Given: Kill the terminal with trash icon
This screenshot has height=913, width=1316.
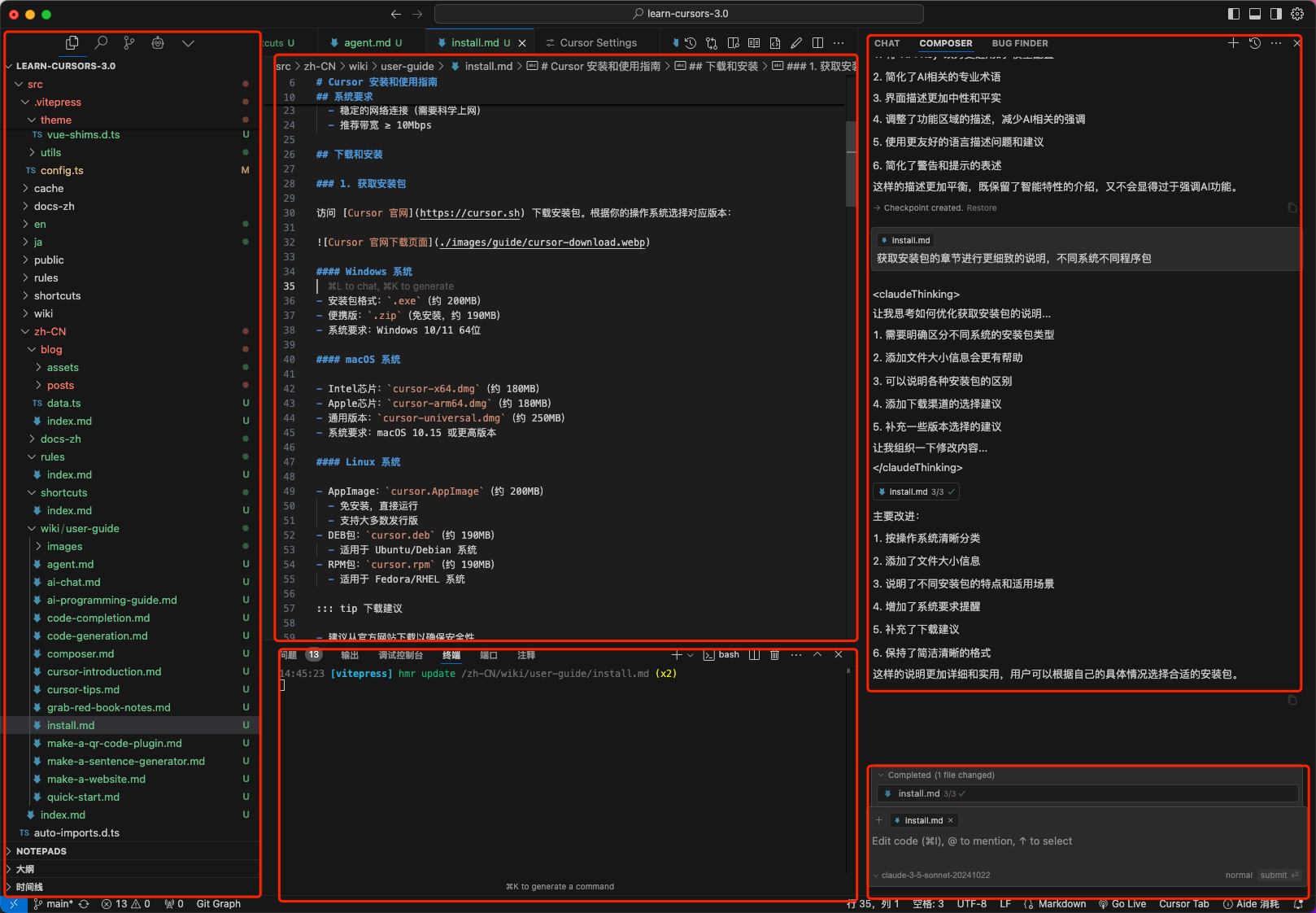Looking at the screenshot, I should pyautogui.click(x=774, y=655).
